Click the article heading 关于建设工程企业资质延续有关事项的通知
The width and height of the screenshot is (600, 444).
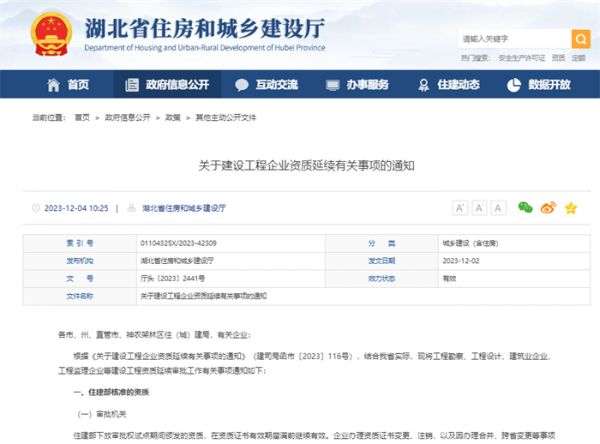[307, 165]
